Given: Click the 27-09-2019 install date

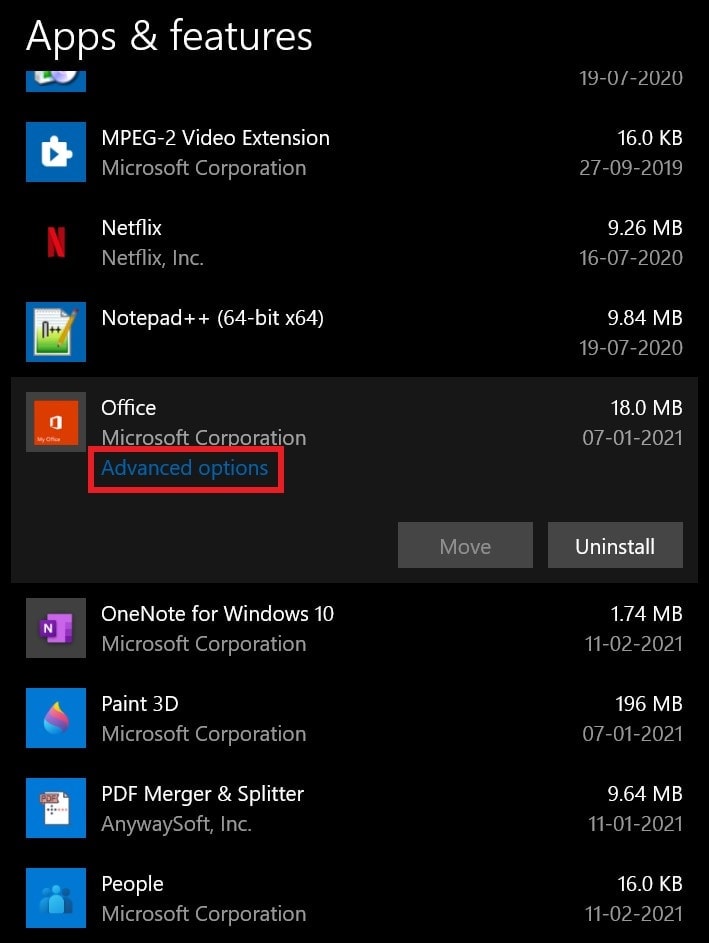Looking at the screenshot, I should point(631,168).
